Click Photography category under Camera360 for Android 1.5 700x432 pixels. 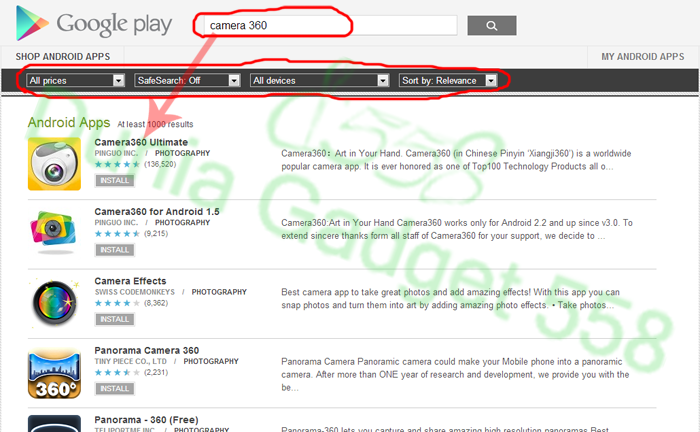pyautogui.click(x=182, y=223)
